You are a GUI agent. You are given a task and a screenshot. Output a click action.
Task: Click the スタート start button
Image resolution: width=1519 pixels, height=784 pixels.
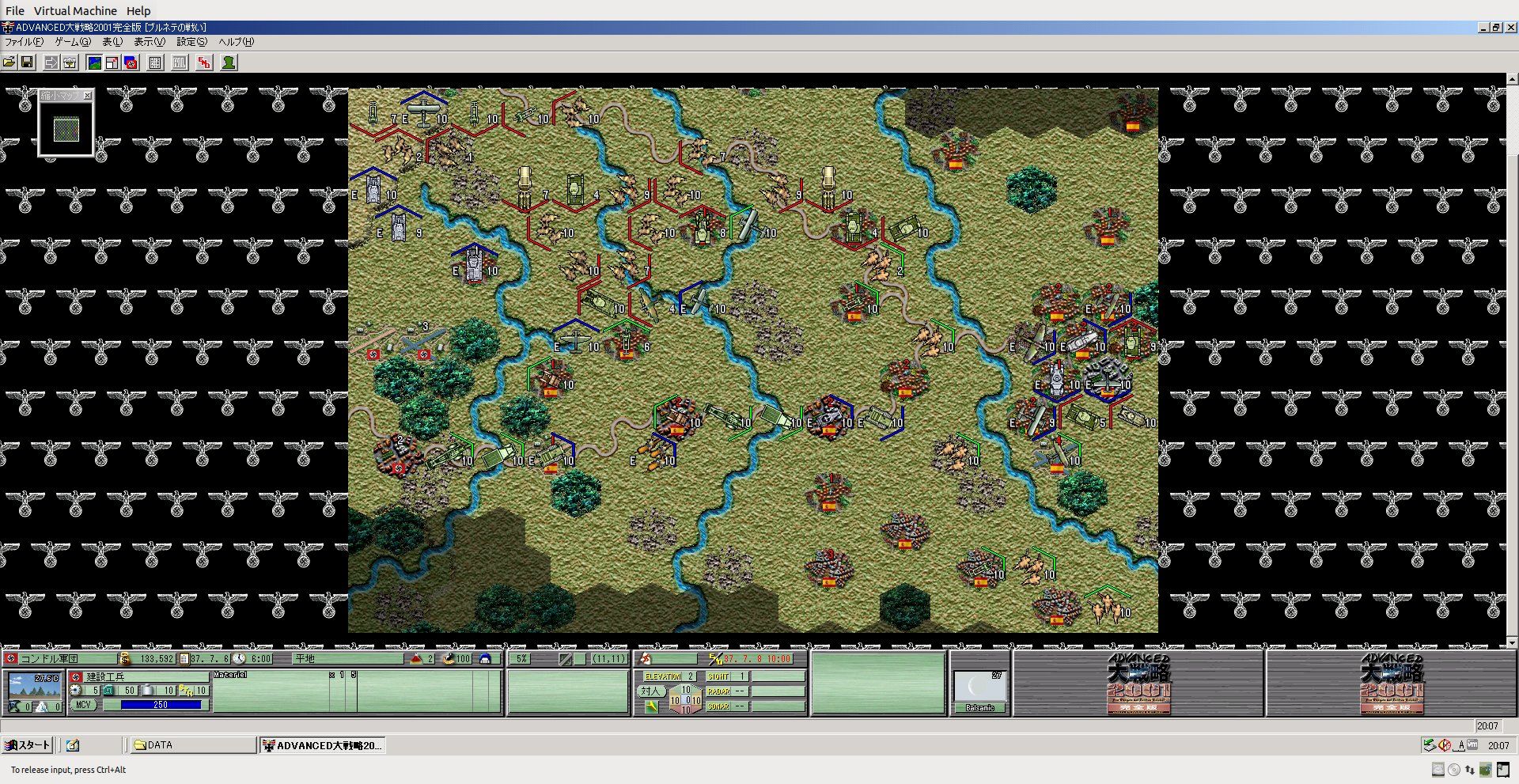(28, 745)
